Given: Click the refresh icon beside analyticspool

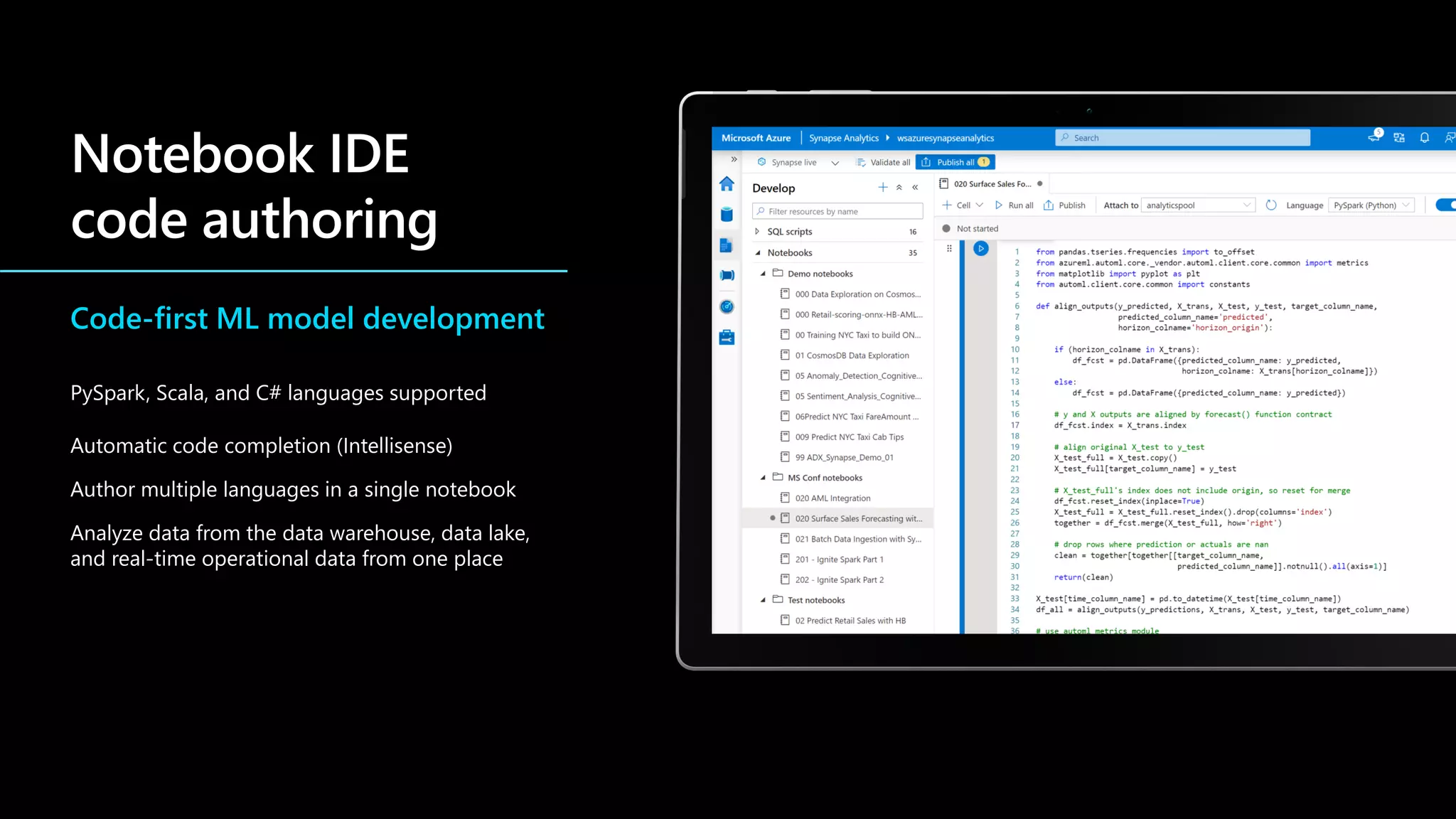Looking at the screenshot, I should click(1271, 205).
